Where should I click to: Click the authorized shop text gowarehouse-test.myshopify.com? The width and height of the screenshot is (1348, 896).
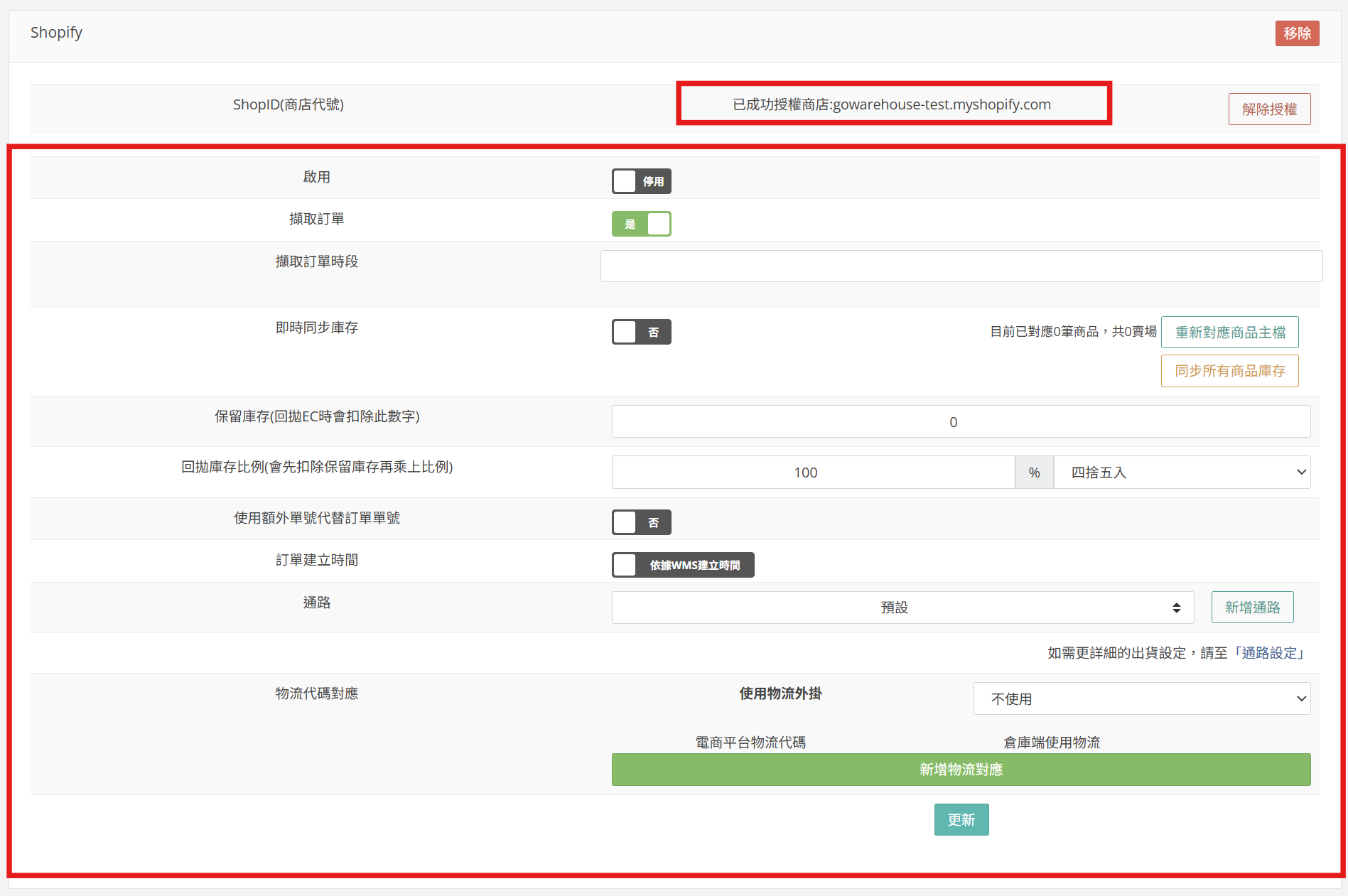(x=892, y=104)
